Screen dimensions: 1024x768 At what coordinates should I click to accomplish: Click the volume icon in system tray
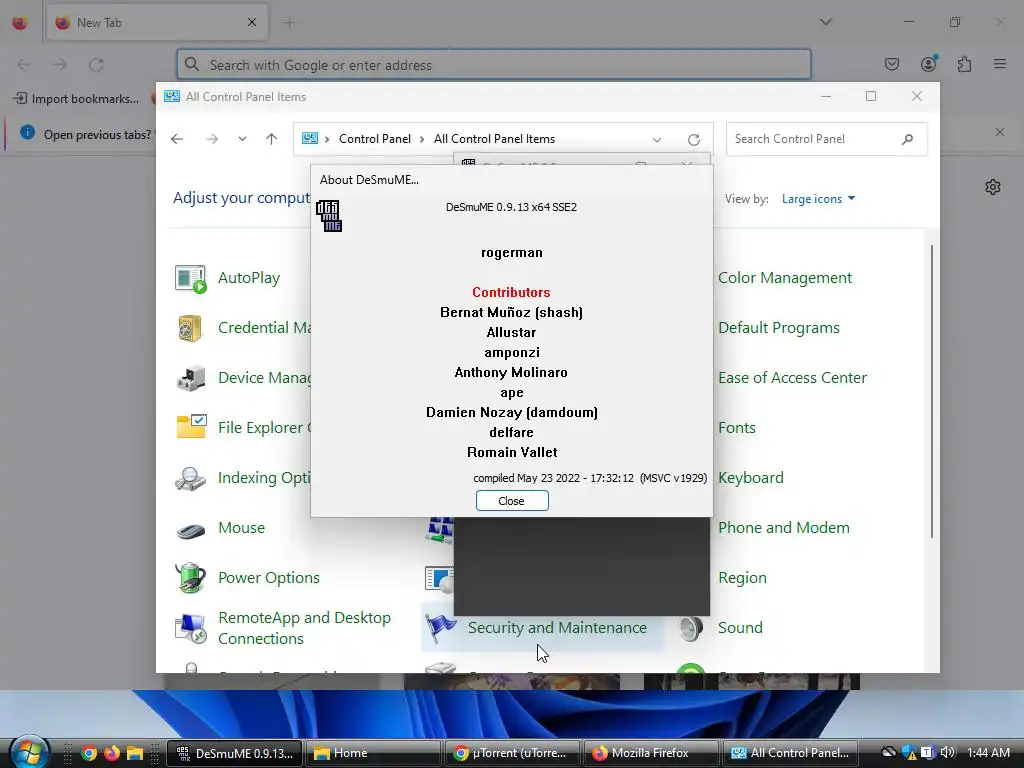click(948, 753)
